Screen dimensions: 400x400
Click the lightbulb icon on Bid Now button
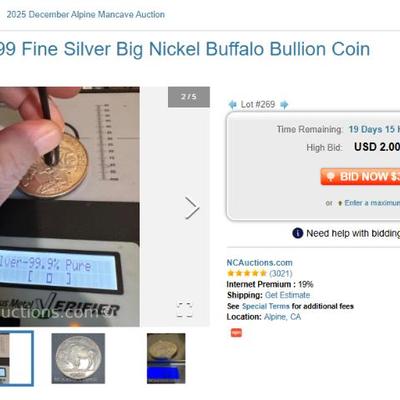330,176
